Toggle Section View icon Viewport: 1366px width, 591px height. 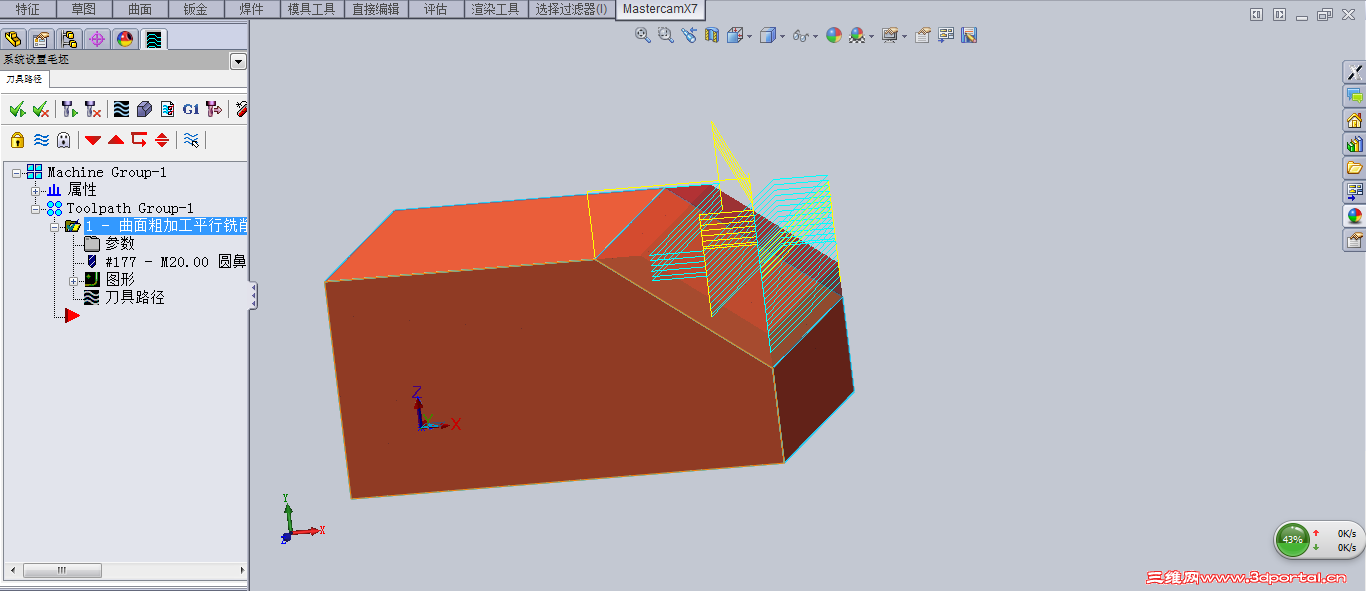pos(712,35)
